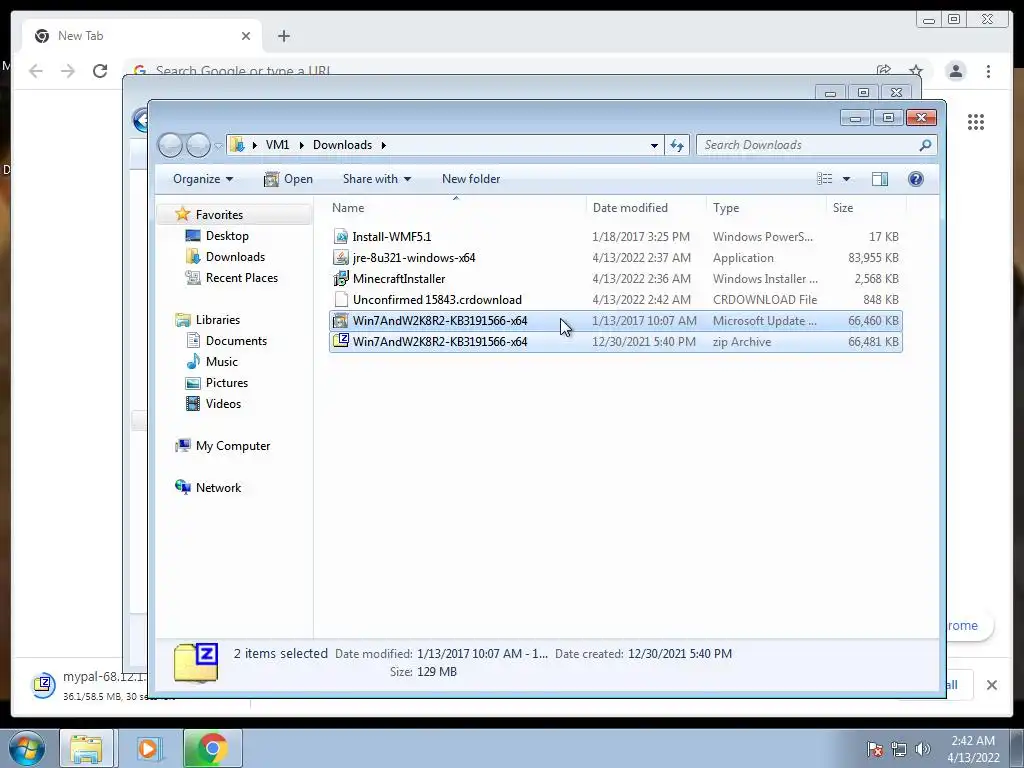Open Chrome profile avatar
This screenshot has height=768, width=1024.
(x=955, y=71)
